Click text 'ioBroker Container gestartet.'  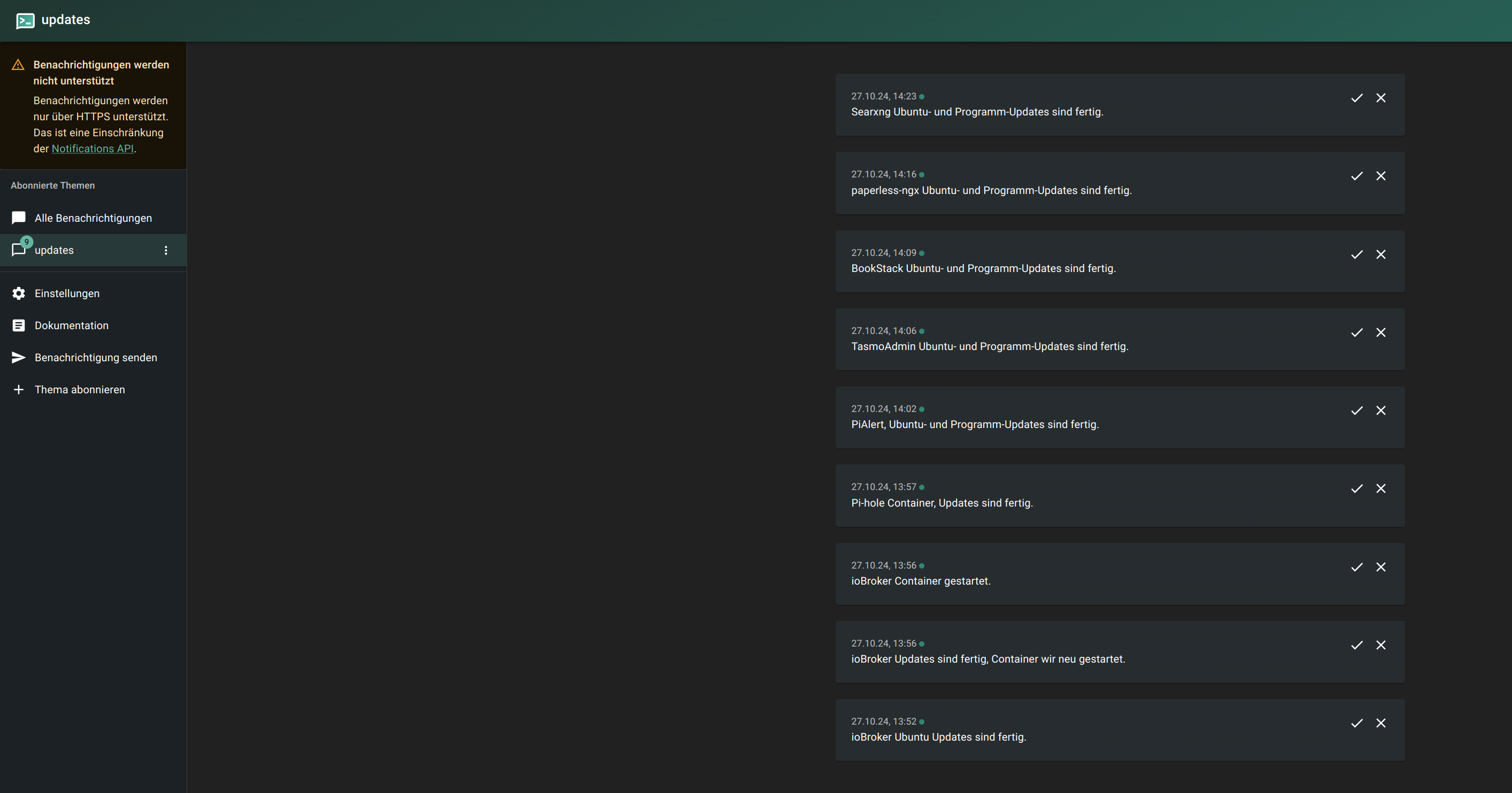[921, 581]
